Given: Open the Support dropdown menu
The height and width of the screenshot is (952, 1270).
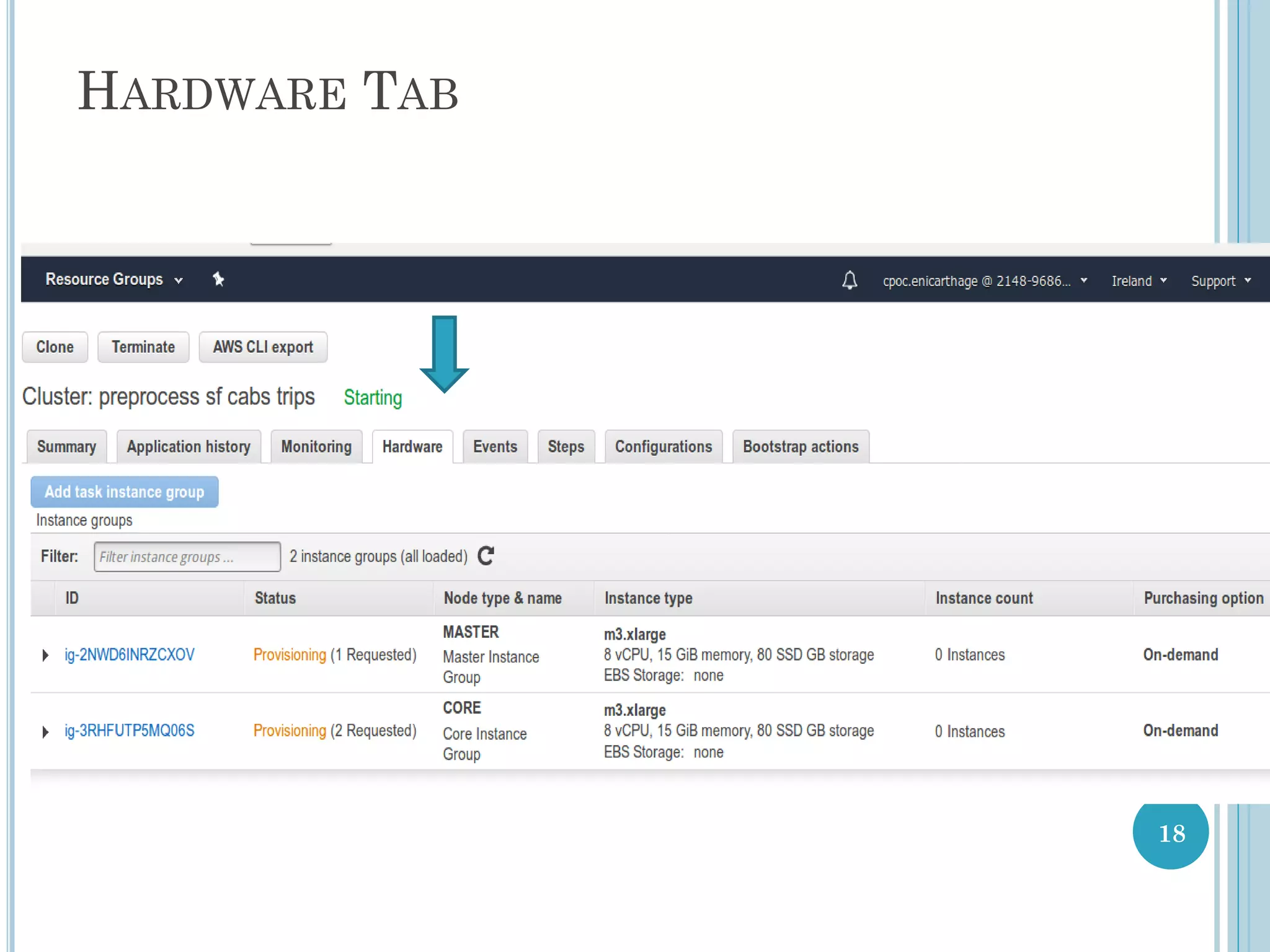Looking at the screenshot, I should pyautogui.click(x=1221, y=281).
